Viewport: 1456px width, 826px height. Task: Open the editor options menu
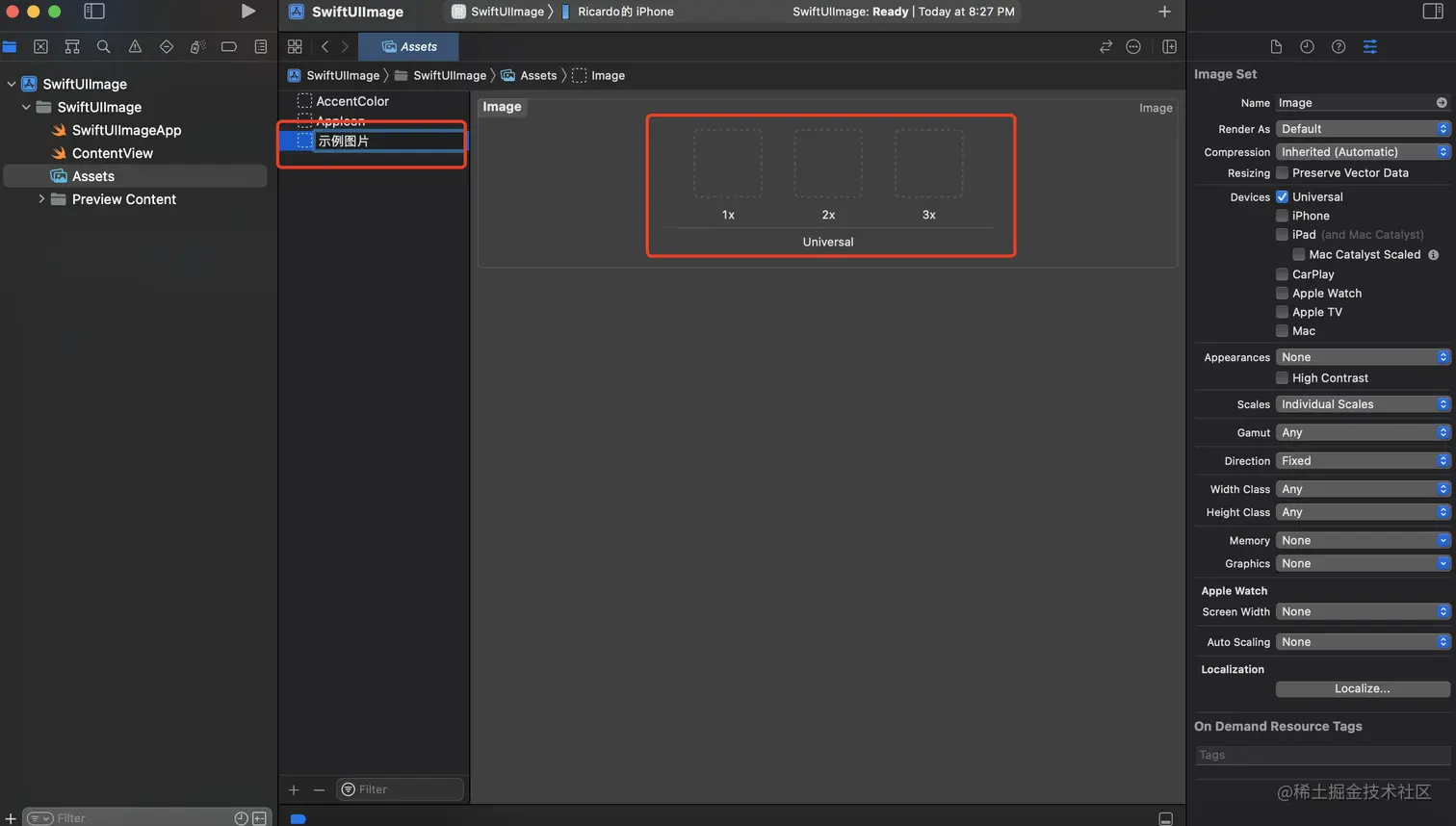tap(1133, 46)
